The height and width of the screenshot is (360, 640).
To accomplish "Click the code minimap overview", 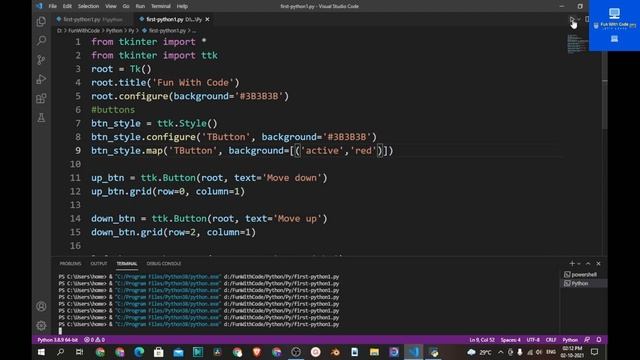I will (x=577, y=44).
